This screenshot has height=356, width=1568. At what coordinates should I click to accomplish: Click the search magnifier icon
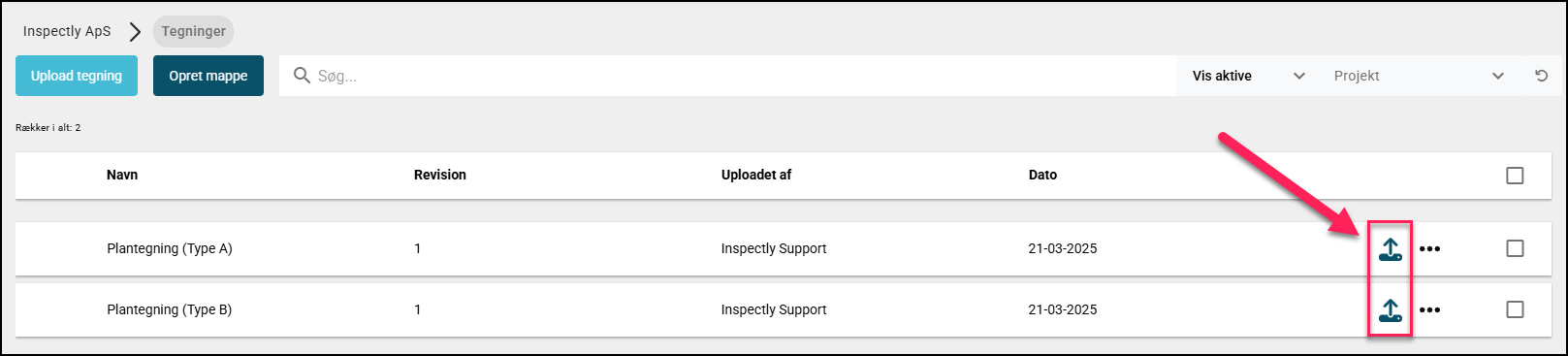[x=302, y=76]
